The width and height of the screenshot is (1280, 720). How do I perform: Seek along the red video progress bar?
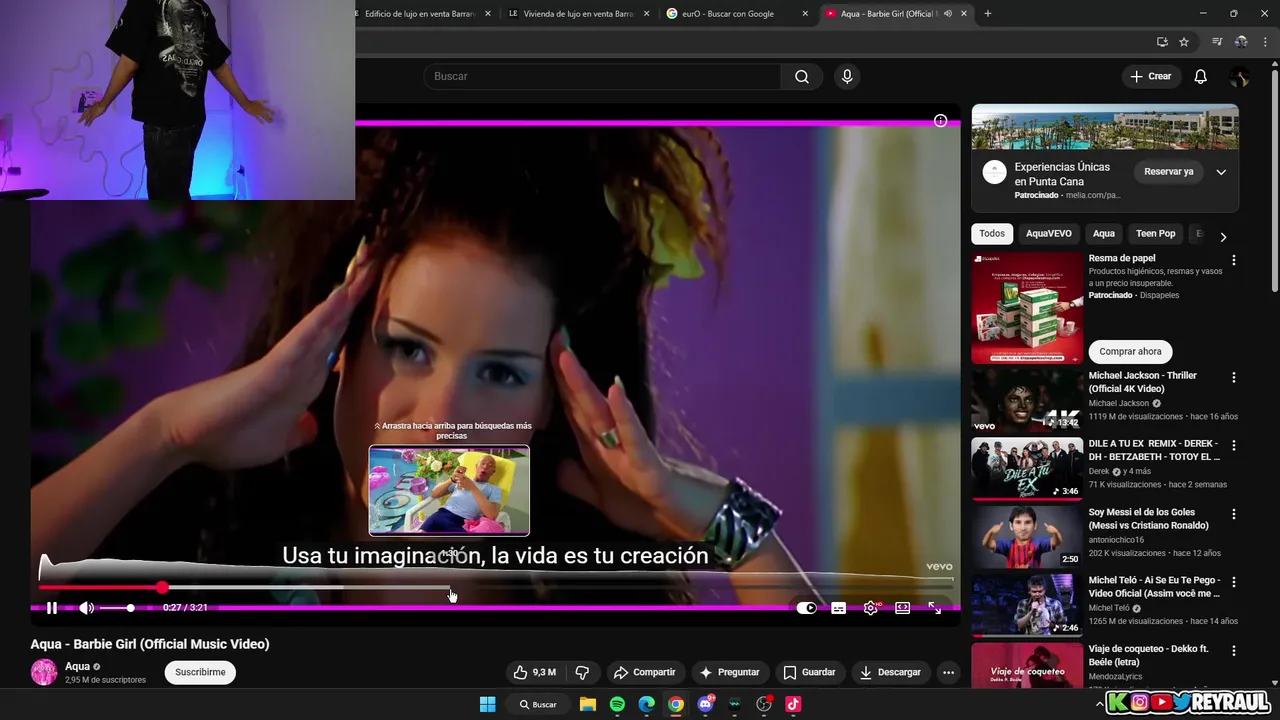pyautogui.click(x=495, y=588)
